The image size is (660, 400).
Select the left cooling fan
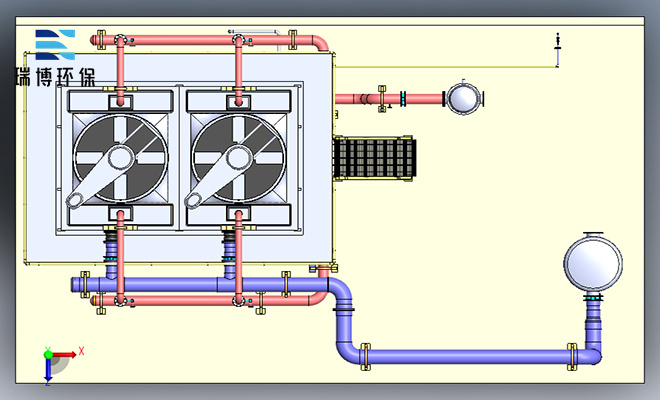point(120,158)
